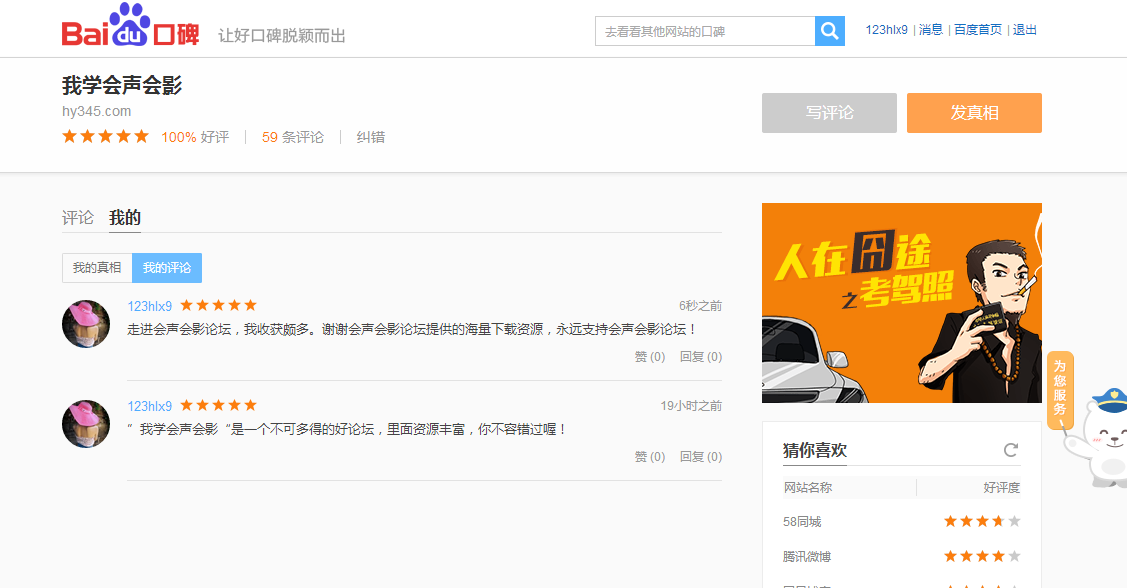The image size is (1127, 588).
Task: Refresh the 猜你喜欢 list
Action: [1011, 450]
